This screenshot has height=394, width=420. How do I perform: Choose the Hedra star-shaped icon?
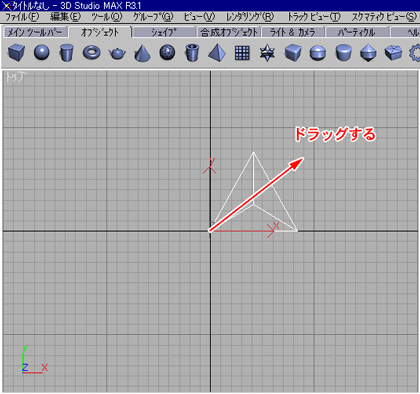coord(267,53)
